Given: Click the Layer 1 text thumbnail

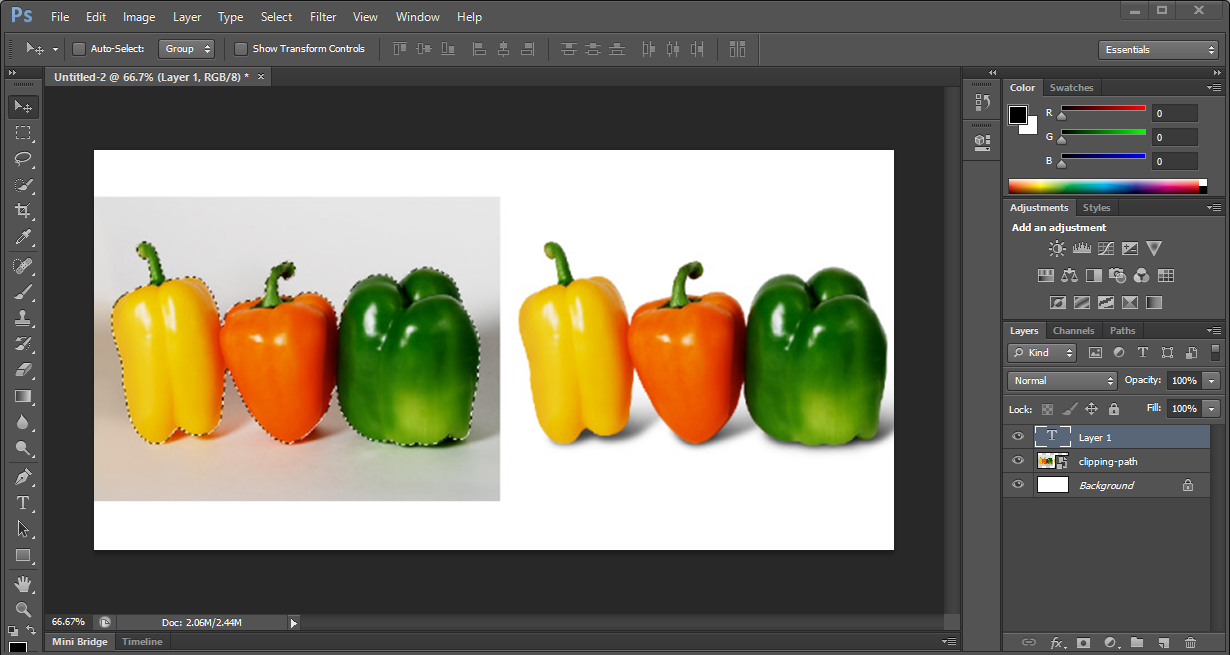Looking at the screenshot, I should [1051, 436].
